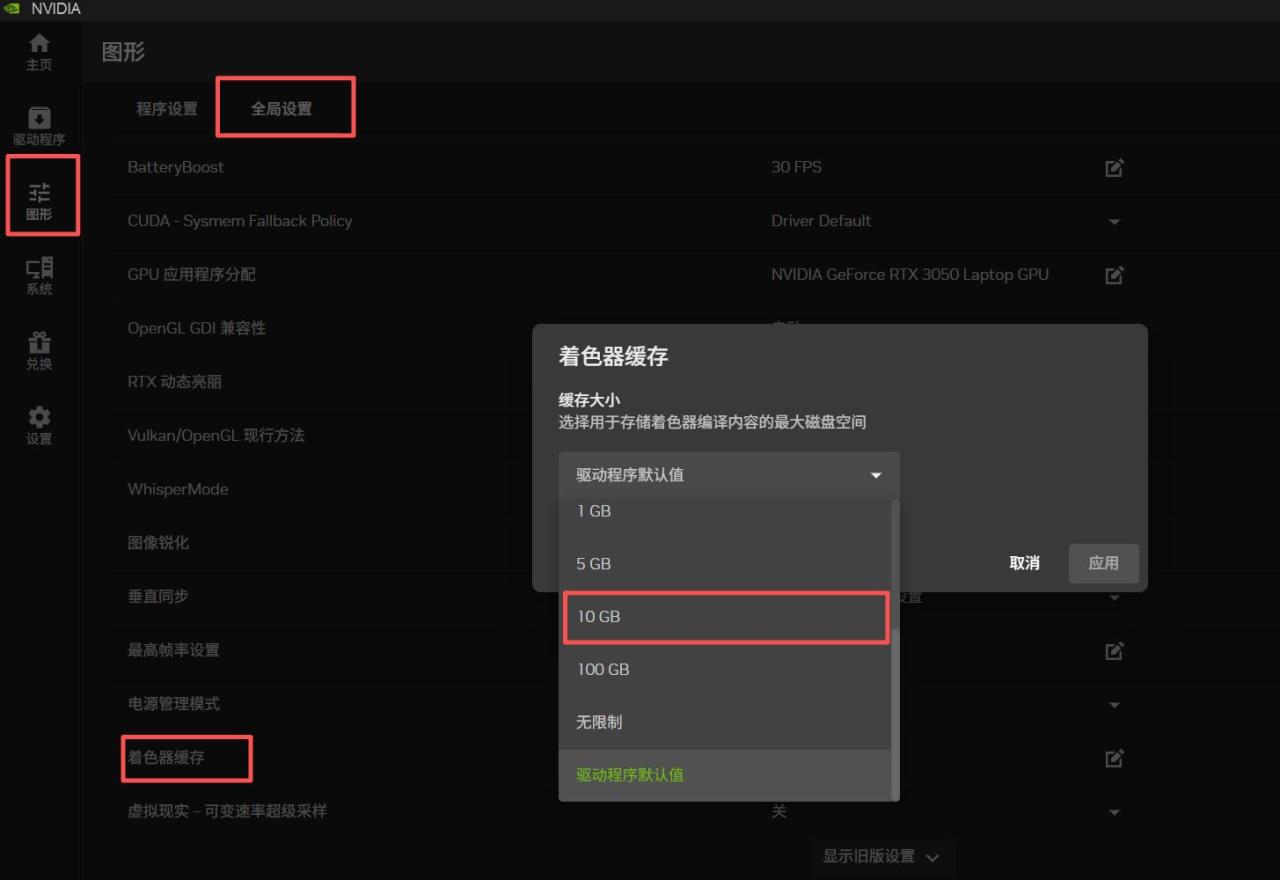Expand CUDA Sysmem Fallback Policy dropdown
1280x880 pixels.
click(x=1114, y=222)
